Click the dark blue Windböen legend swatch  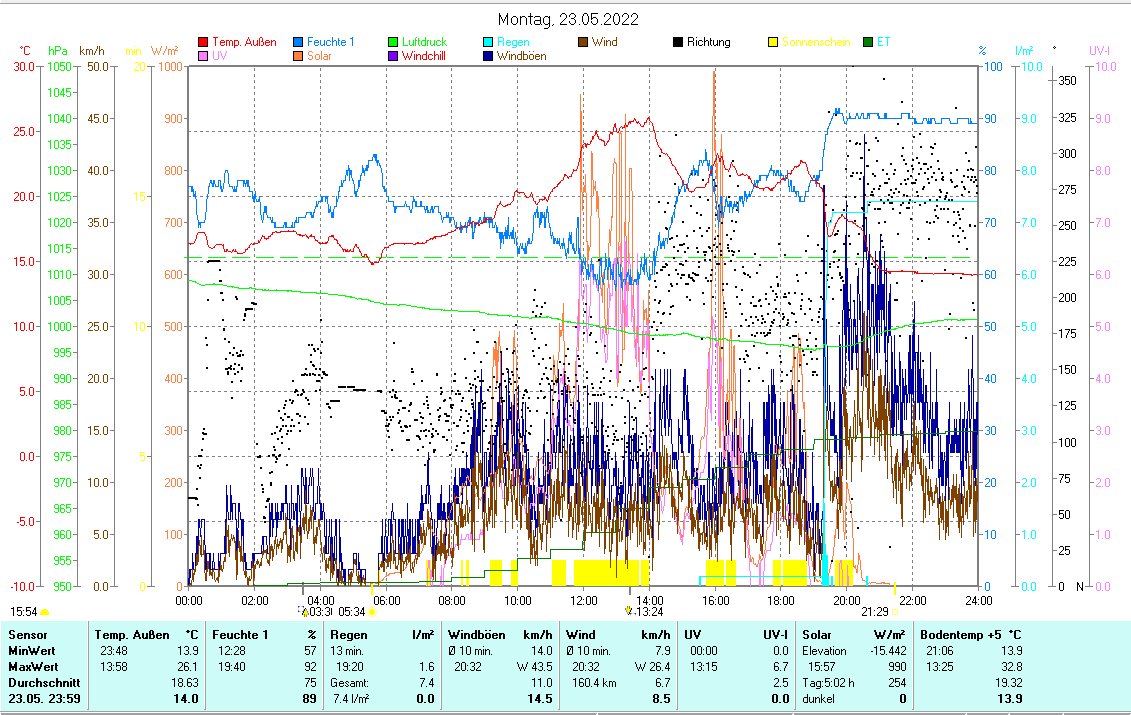click(487, 56)
